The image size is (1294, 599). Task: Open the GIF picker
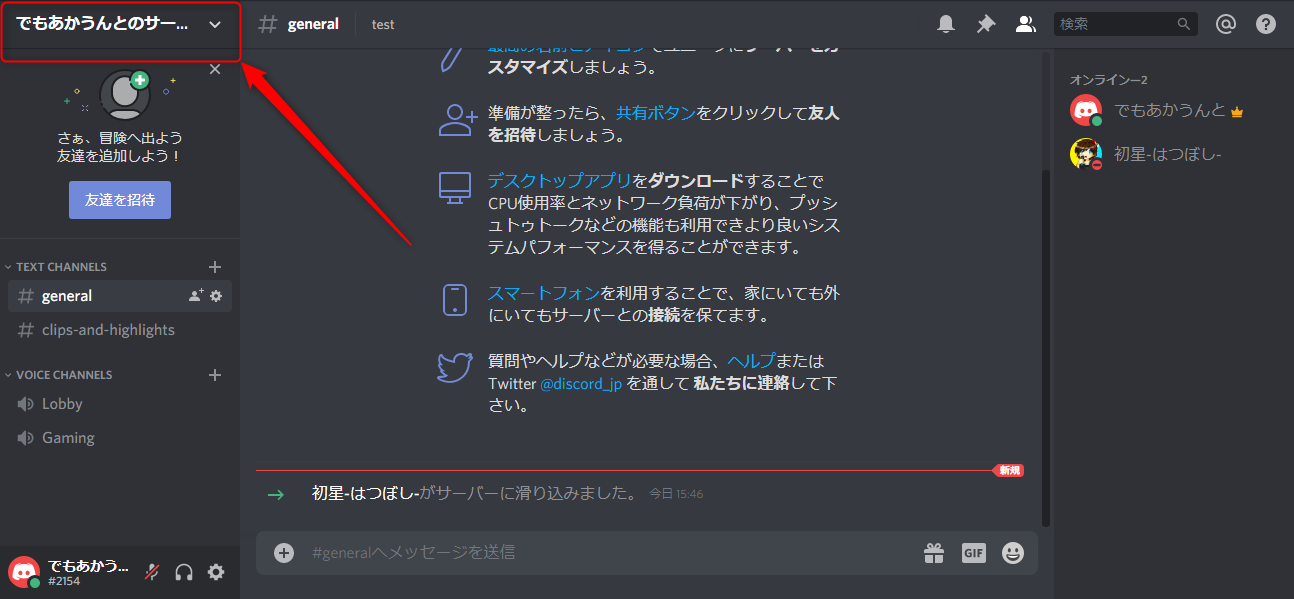tap(974, 552)
